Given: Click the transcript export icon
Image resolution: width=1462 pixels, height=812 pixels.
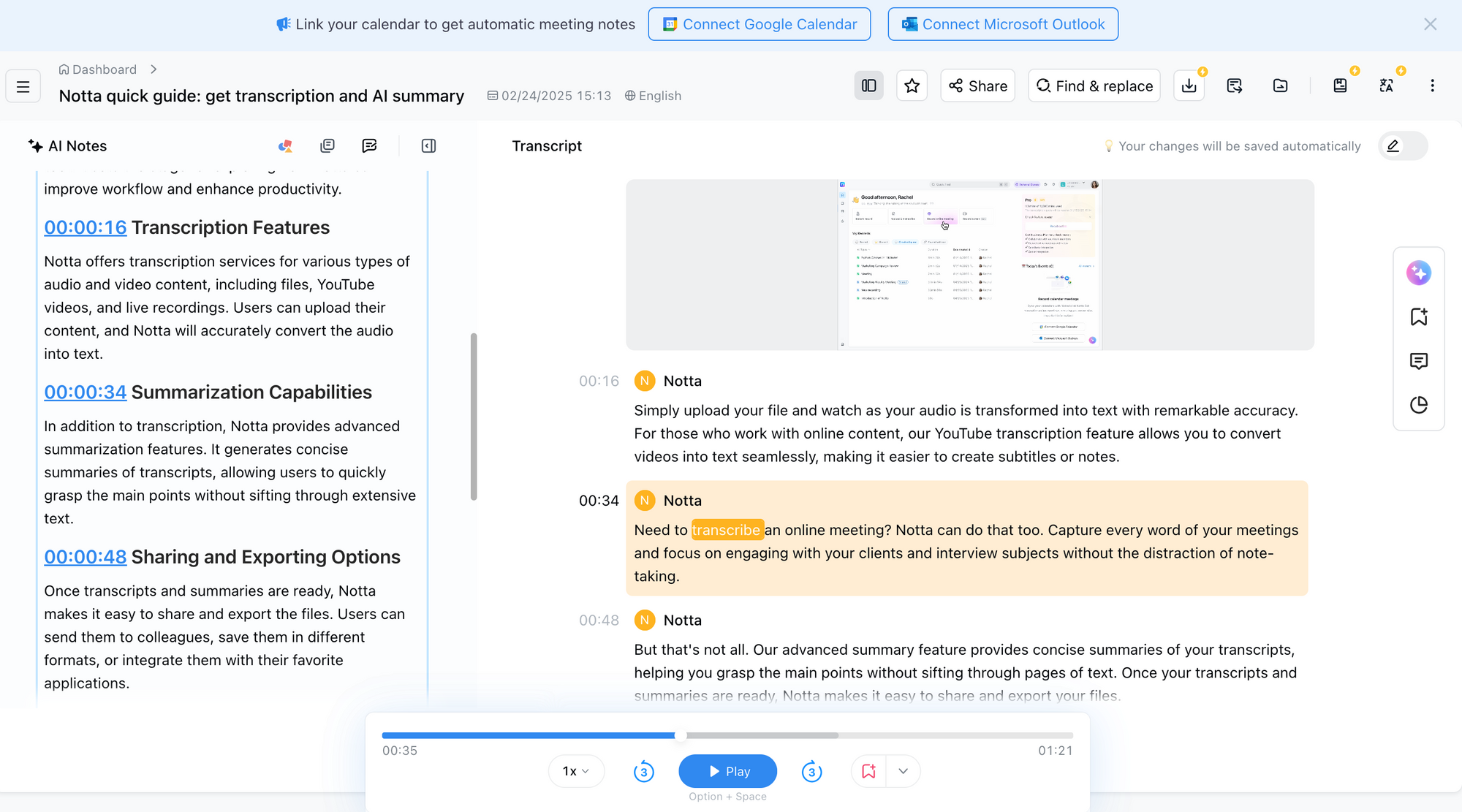Looking at the screenshot, I should click(1189, 86).
